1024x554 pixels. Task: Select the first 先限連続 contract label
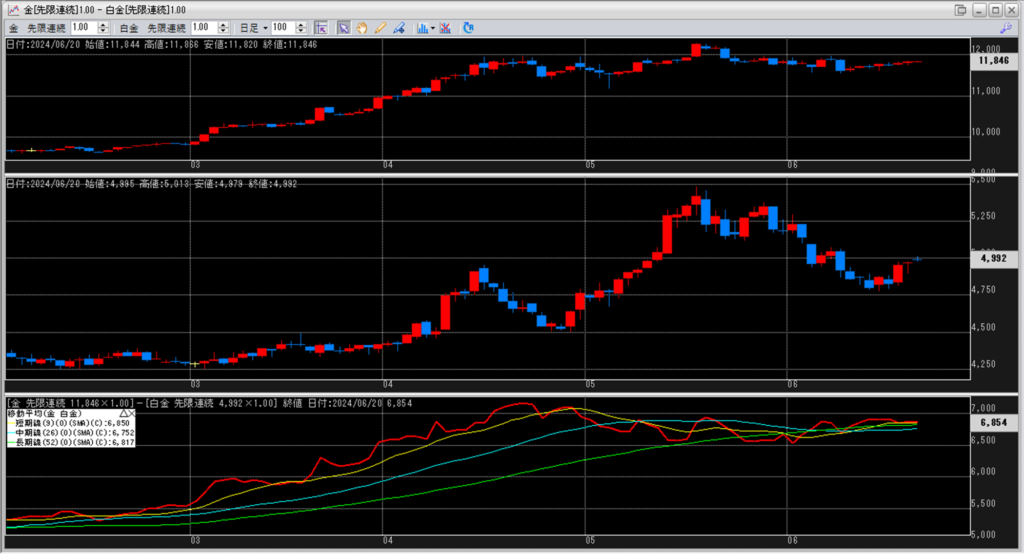tap(46, 27)
